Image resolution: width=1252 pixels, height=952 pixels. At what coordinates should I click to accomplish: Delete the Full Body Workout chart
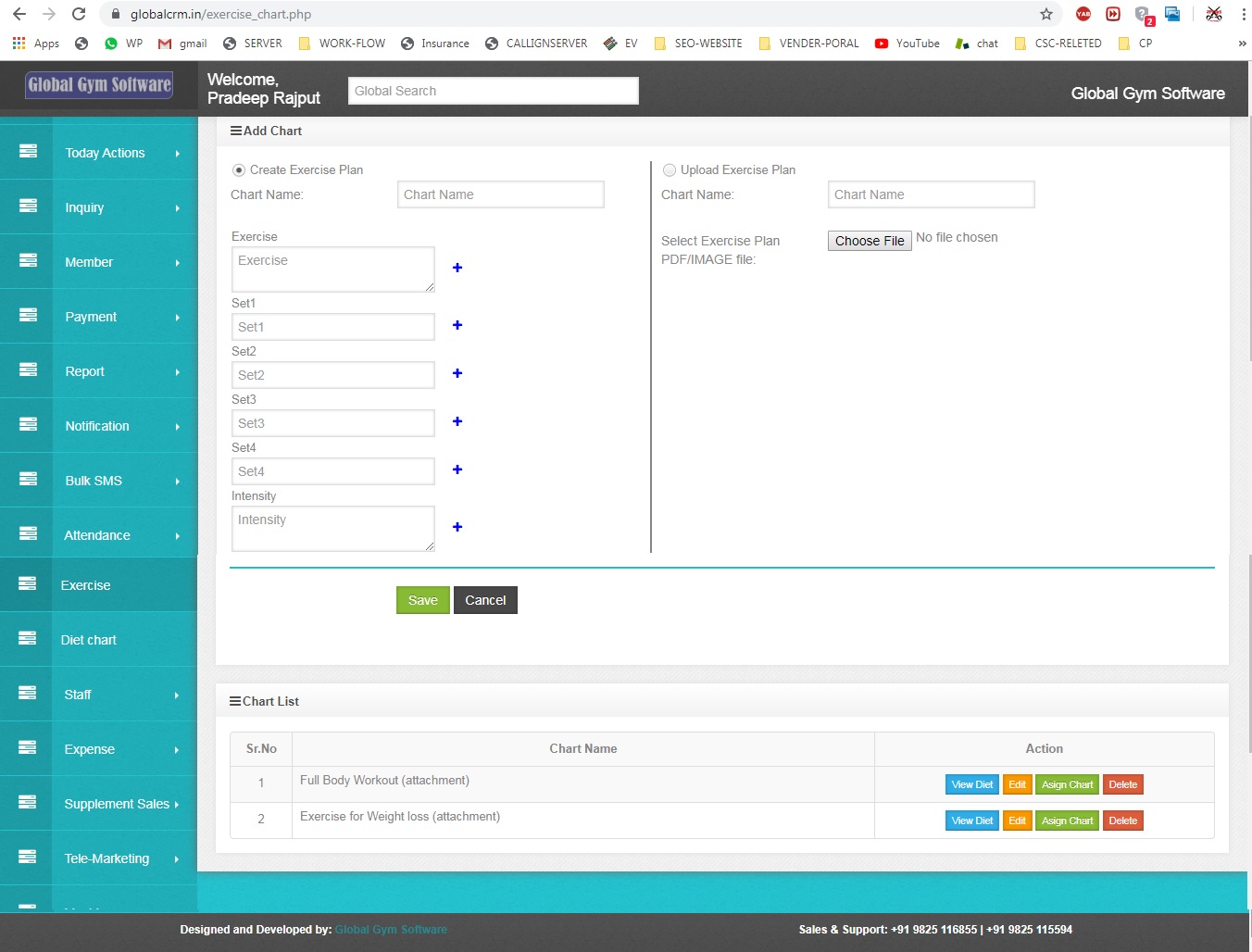pos(1122,783)
